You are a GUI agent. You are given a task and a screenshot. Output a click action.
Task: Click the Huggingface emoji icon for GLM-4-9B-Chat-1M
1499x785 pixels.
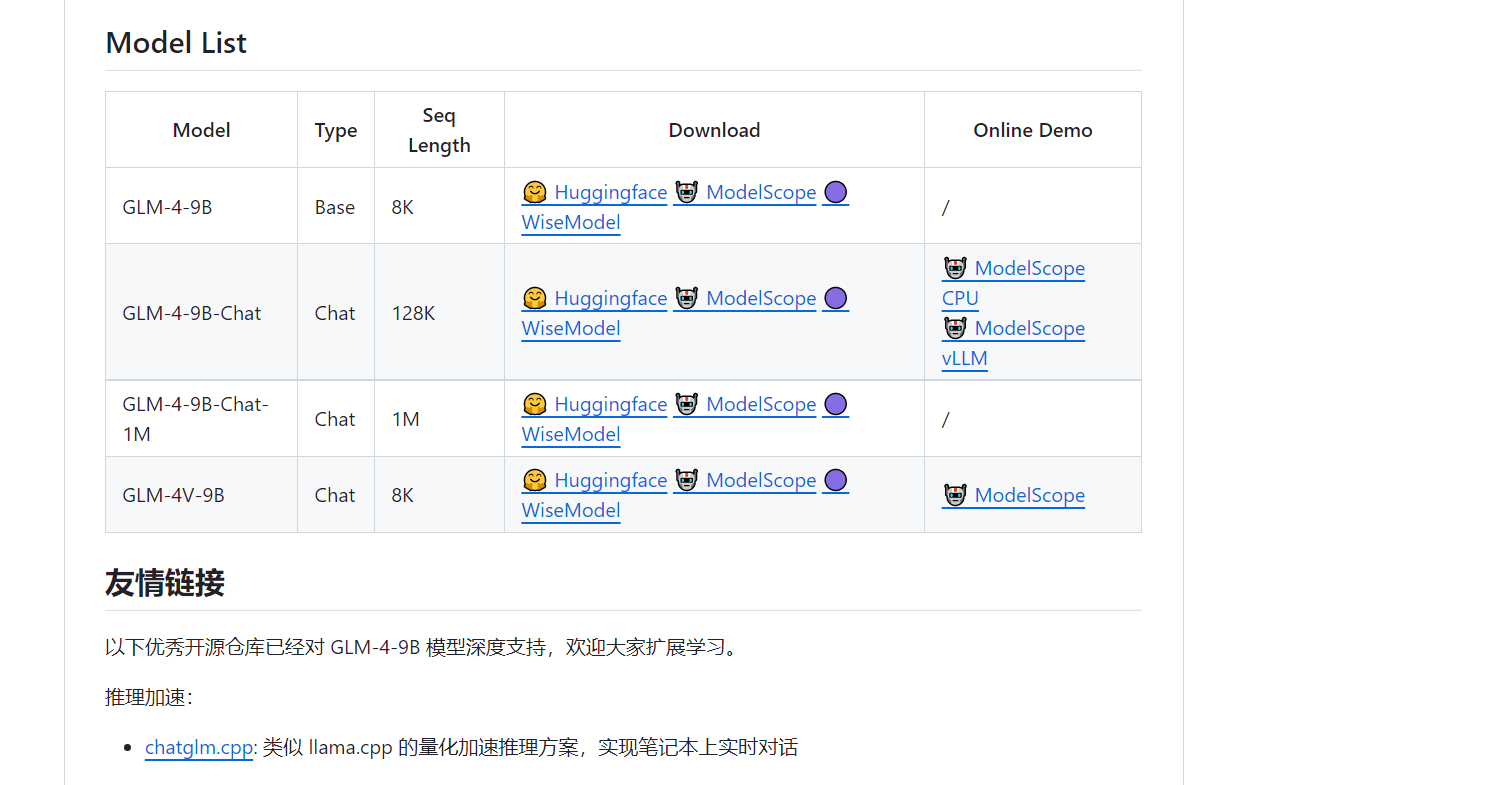coord(535,404)
